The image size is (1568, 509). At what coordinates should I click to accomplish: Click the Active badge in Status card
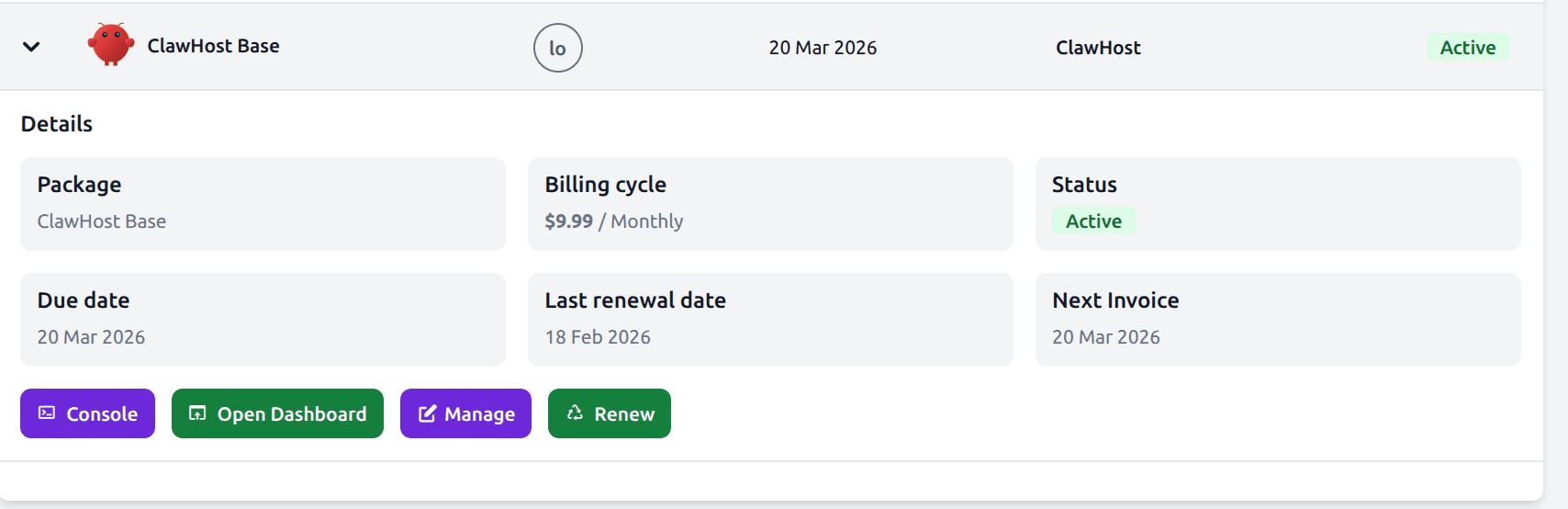(1093, 221)
